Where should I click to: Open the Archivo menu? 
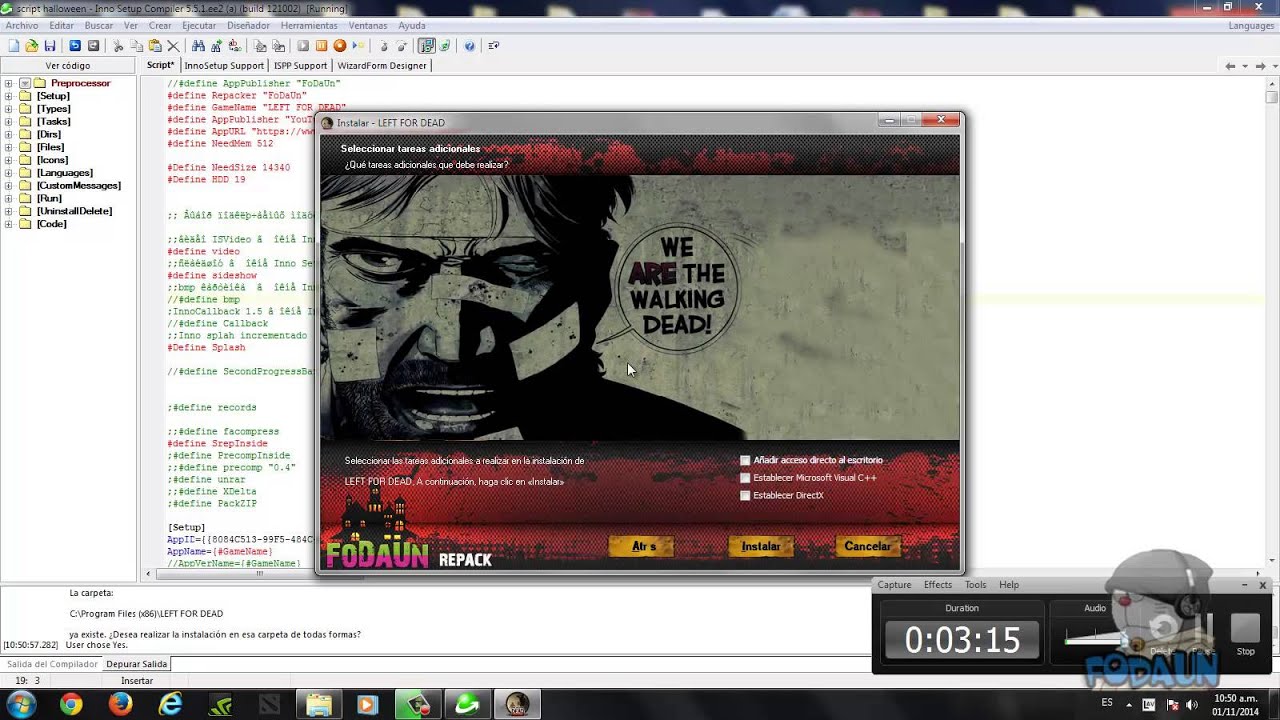pos(22,25)
